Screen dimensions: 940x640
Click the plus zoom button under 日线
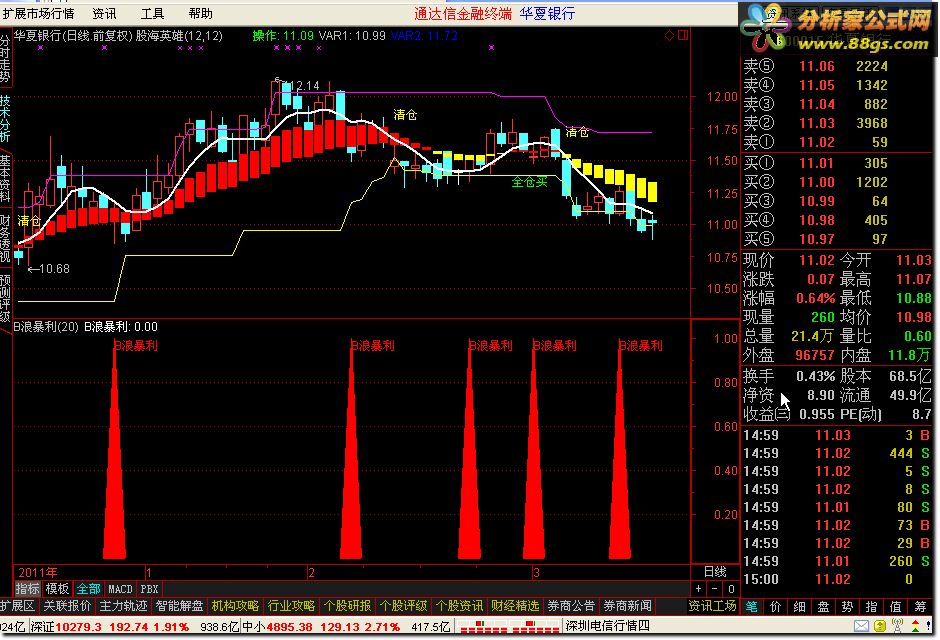(x=699, y=589)
